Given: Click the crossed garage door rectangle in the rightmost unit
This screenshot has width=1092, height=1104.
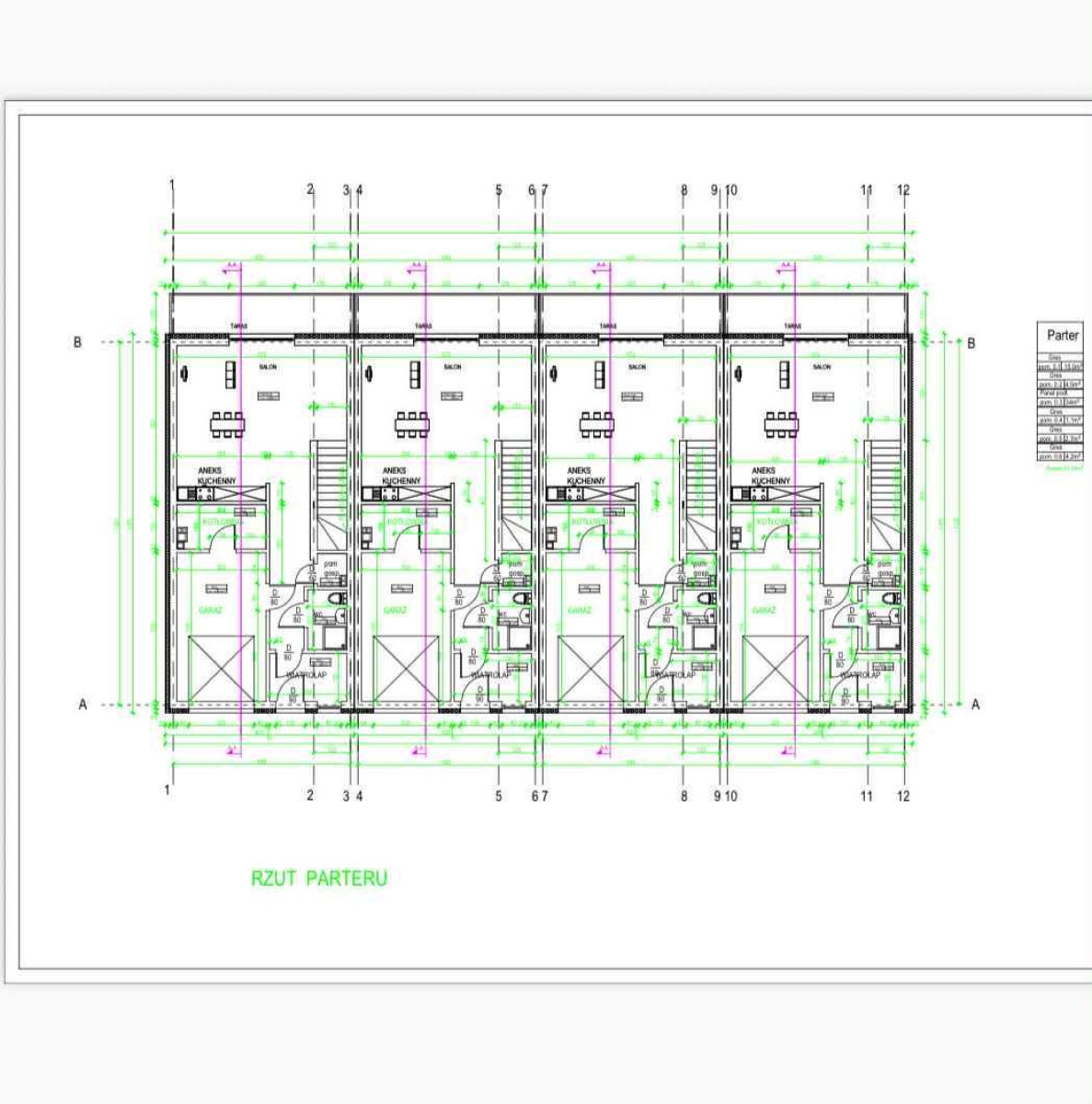Looking at the screenshot, I should tap(776, 670).
